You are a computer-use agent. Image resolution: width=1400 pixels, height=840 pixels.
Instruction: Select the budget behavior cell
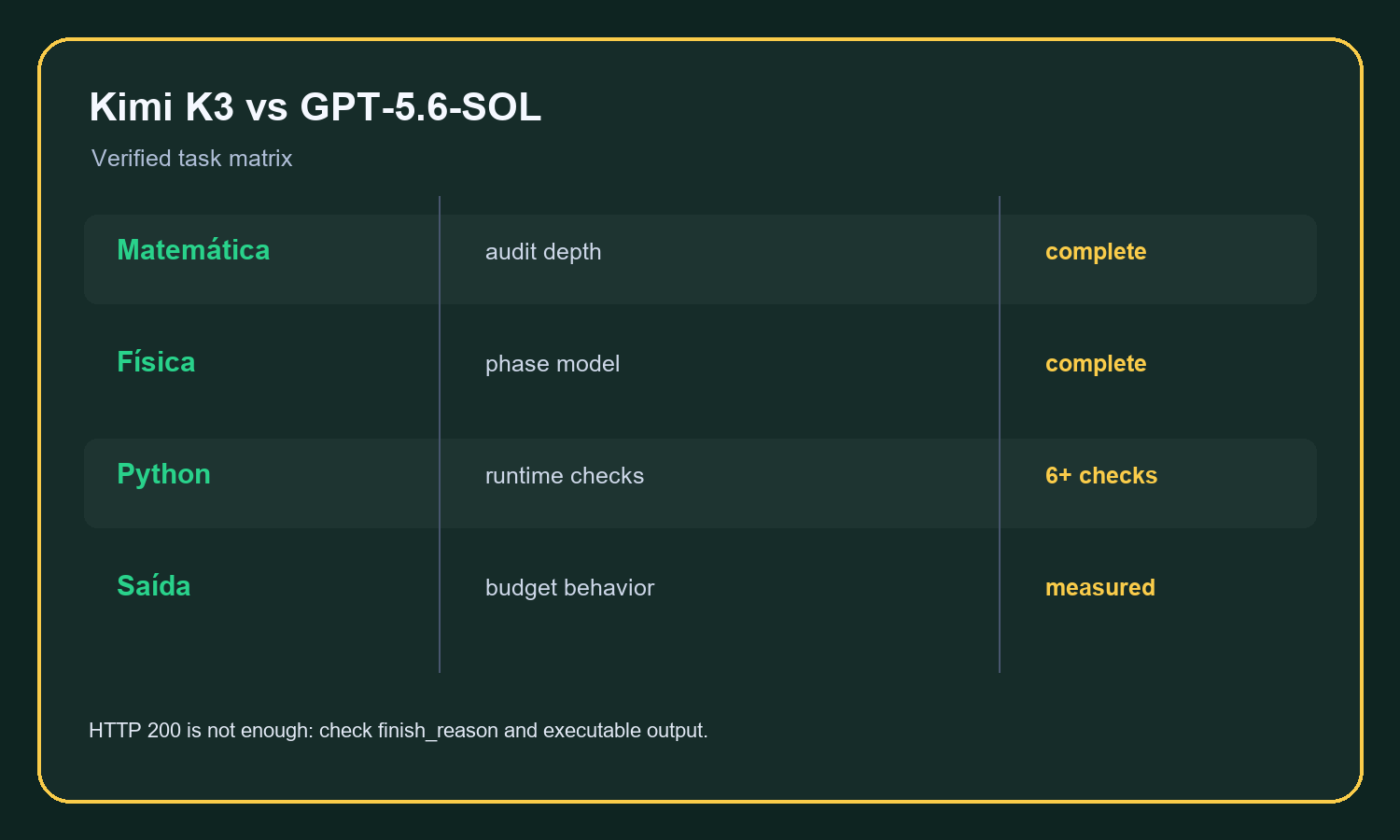pos(569,588)
